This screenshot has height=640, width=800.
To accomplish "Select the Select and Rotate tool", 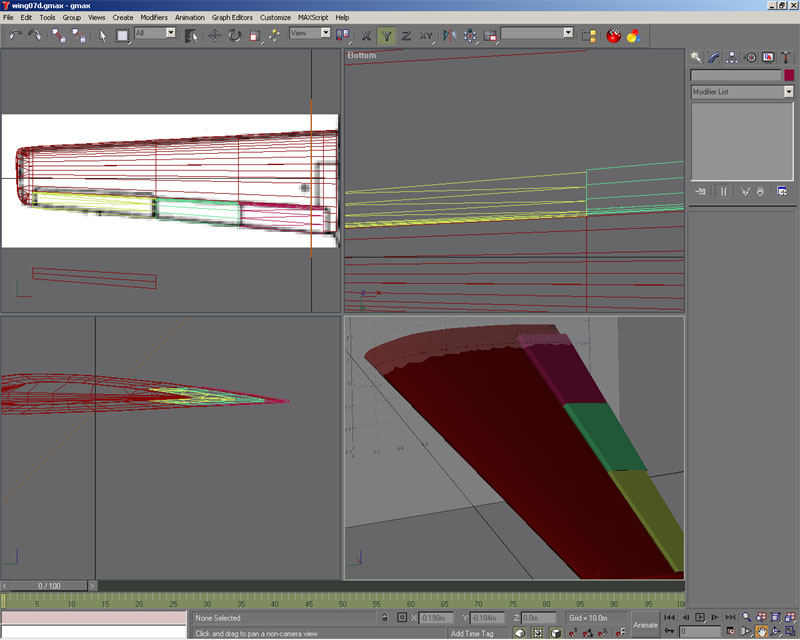I will pos(234,35).
